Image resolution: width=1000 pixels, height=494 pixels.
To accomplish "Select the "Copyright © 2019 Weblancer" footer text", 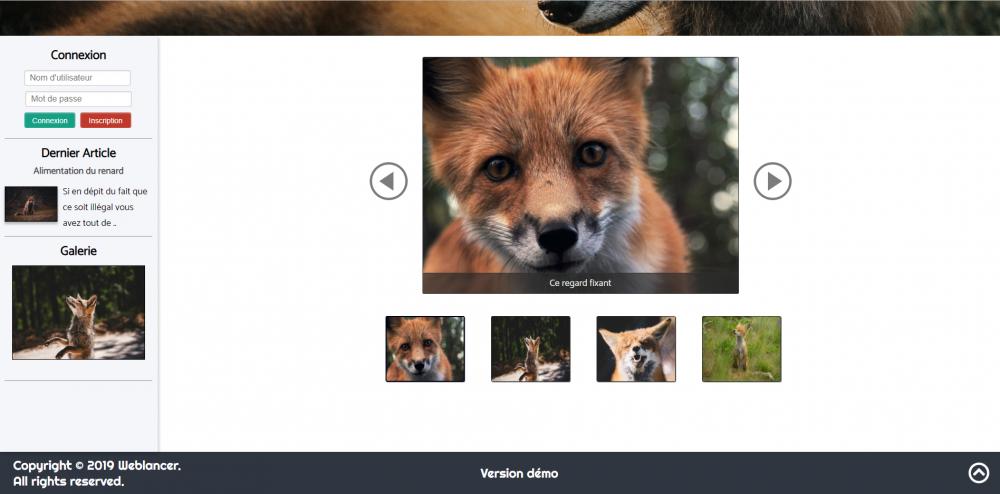I will (x=97, y=465).
